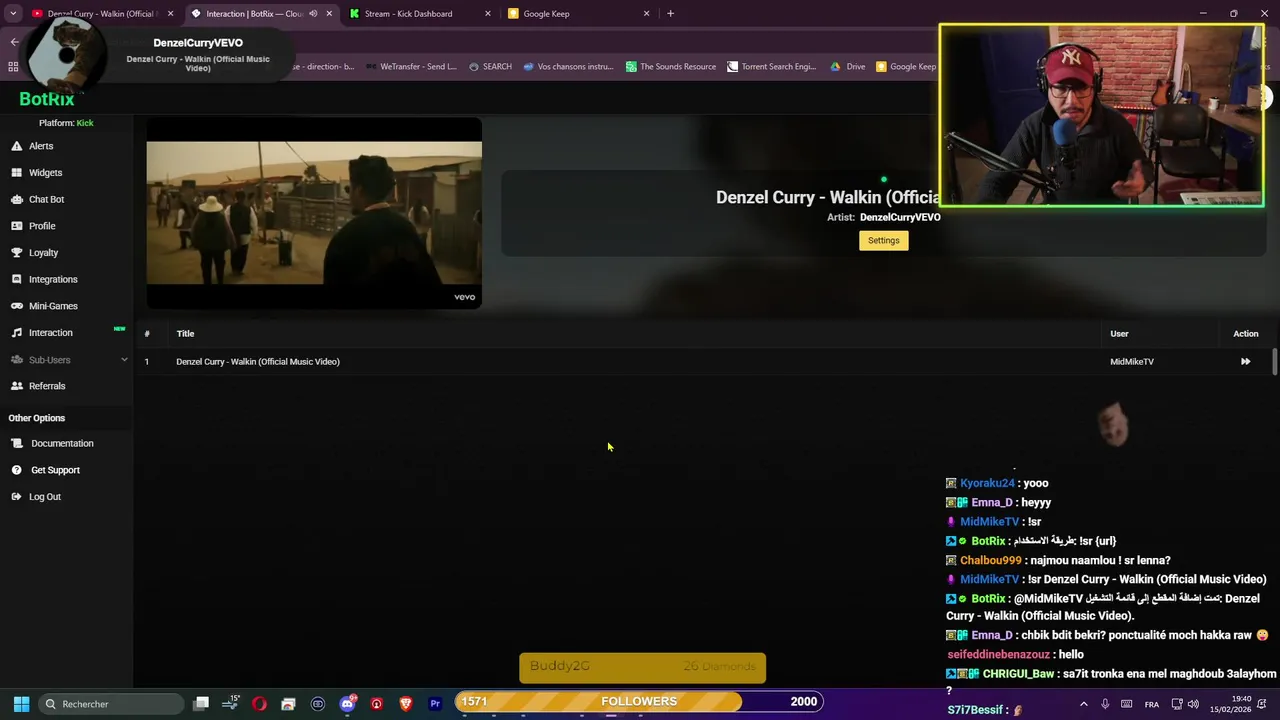Open the Windows Start menu
The image size is (1280, 720).
(21, 704)
